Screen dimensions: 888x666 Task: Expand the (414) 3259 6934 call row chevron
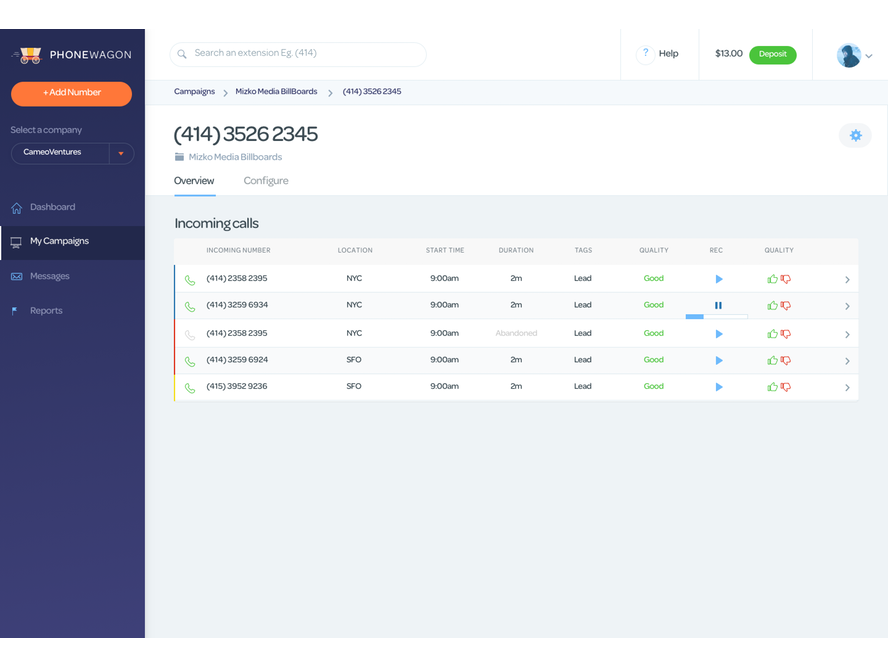(x=847, y=306)
